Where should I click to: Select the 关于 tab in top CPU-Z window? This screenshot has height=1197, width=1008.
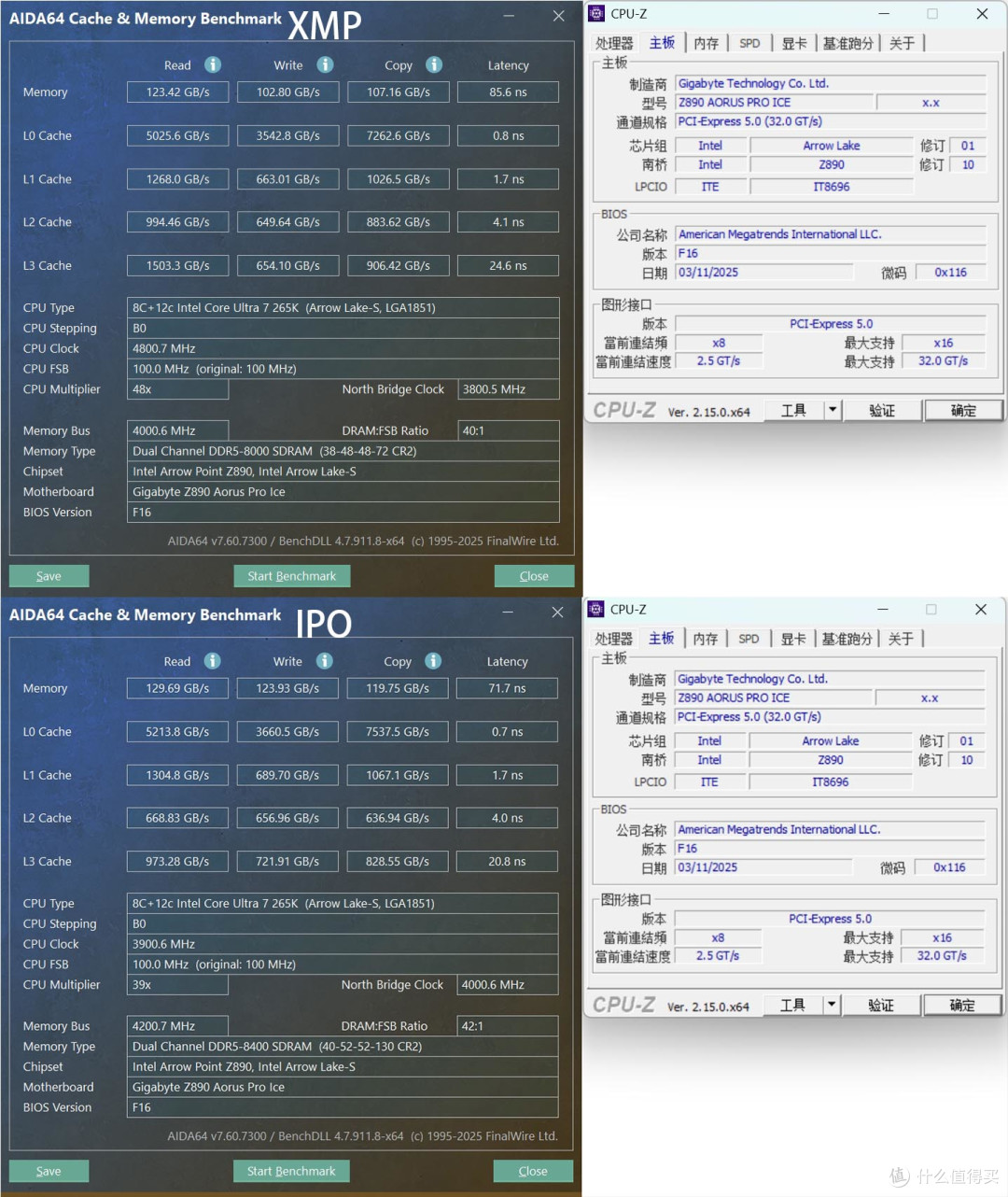(x=902, y=43)
